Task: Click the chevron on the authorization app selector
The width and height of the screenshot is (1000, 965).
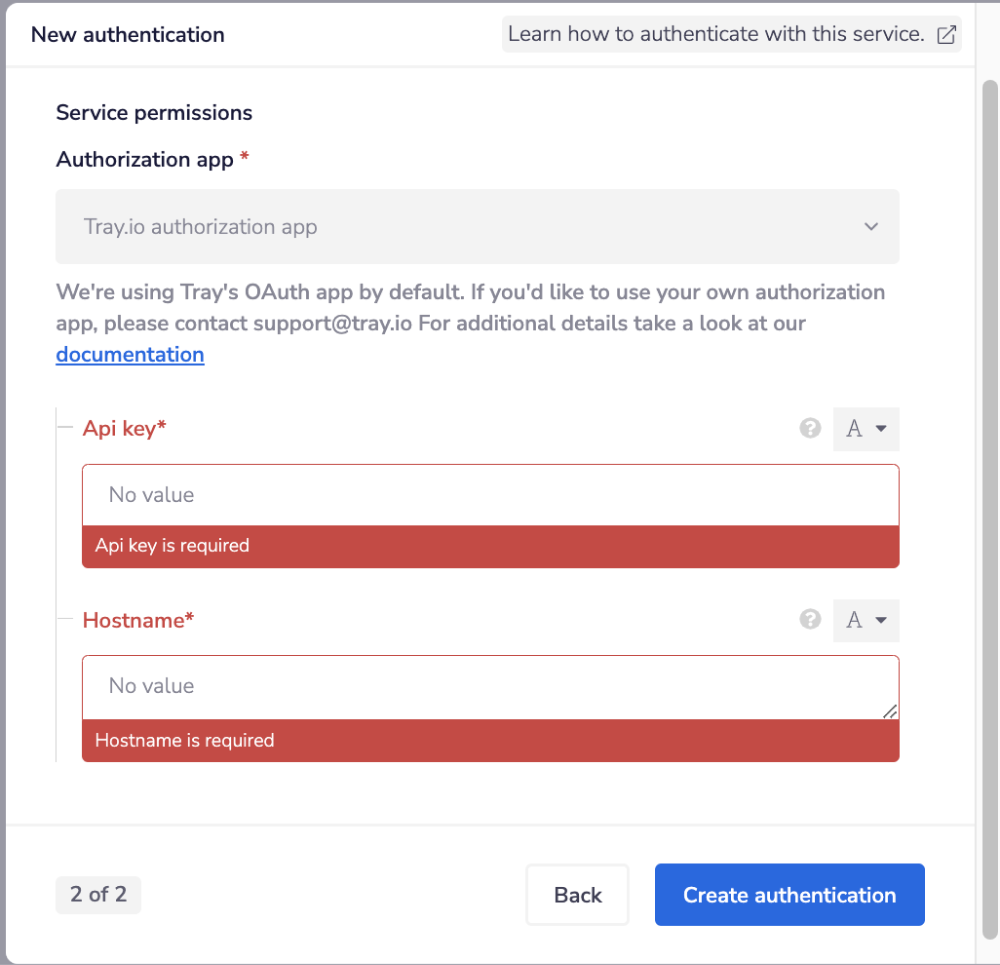Action: pyautogui.click(x=871, y=227)
